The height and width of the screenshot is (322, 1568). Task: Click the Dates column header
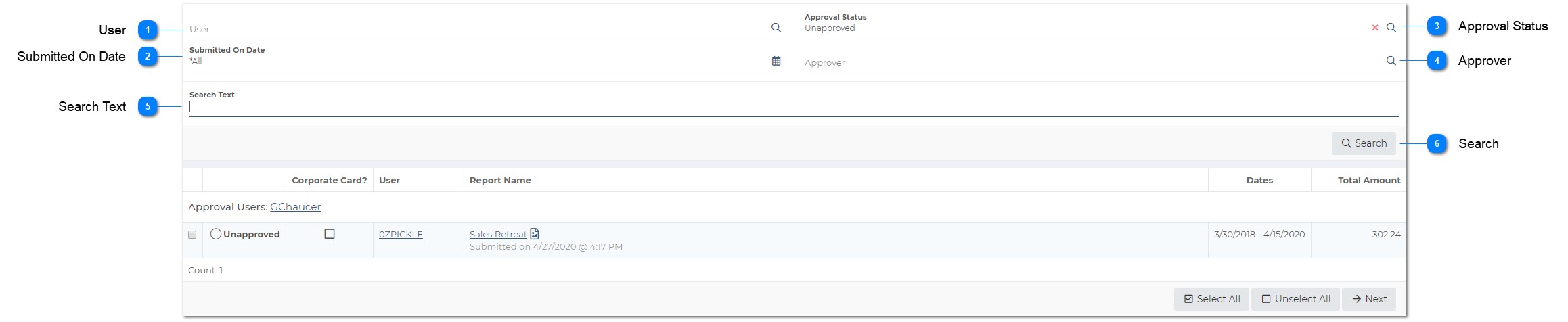coord(1259,180)
